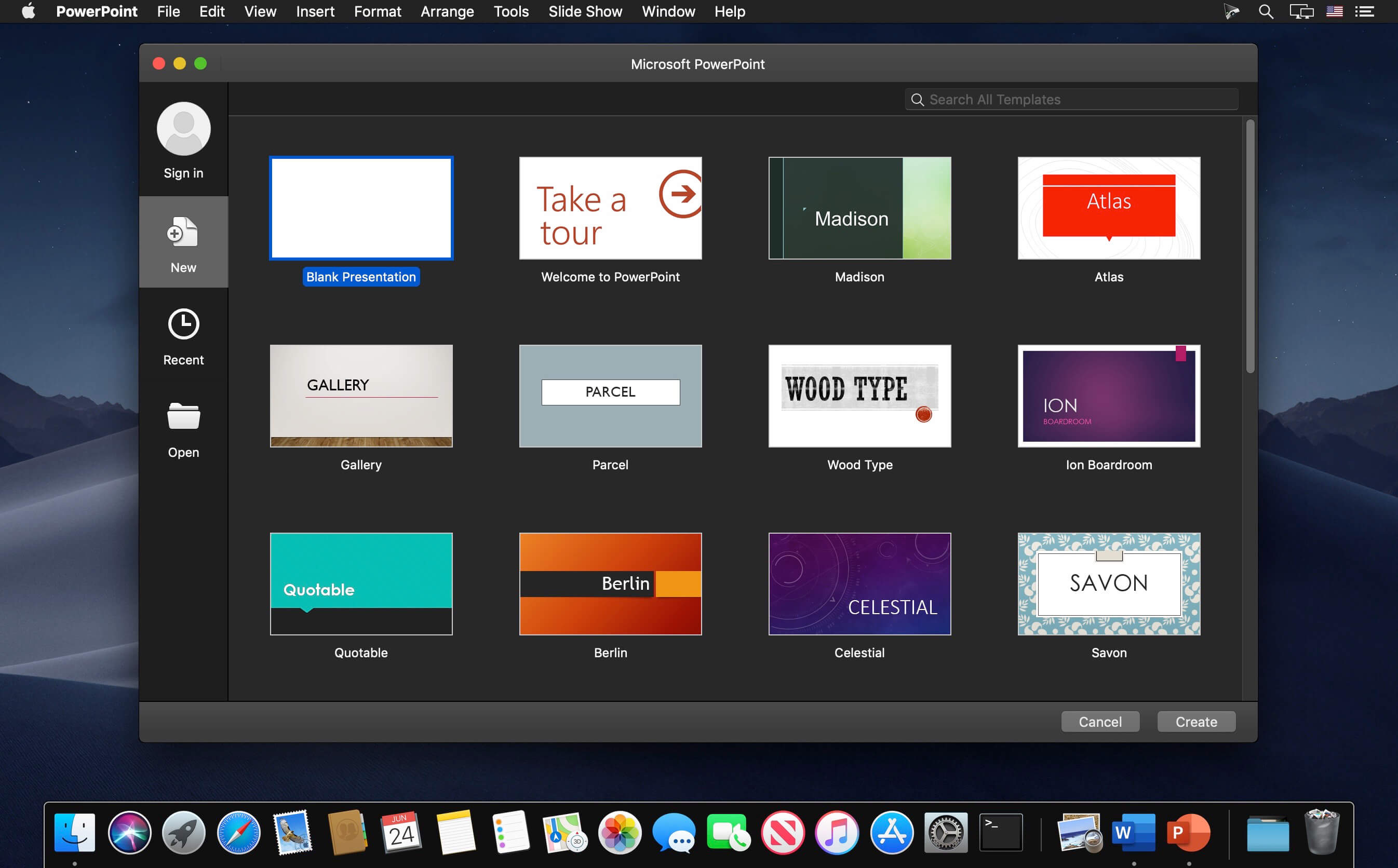1398x868 pixels.
Task: Click the Open presentations sidebar option
Action: coord(183,430)
